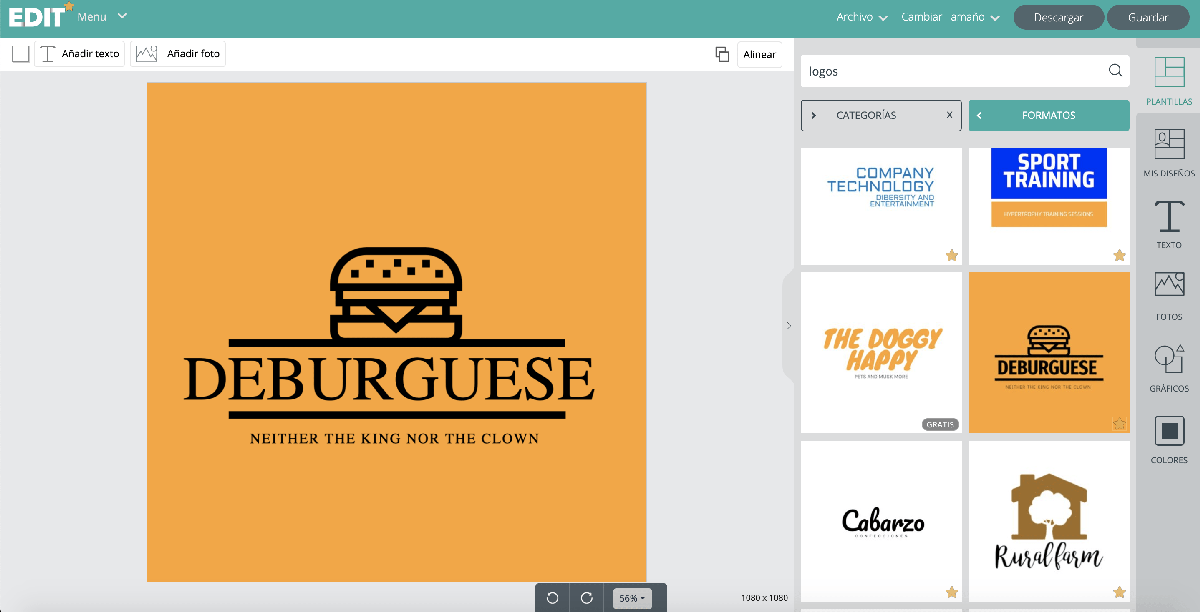
Task: Select The Doggy Happy template thumbnail
Action: pyautogui.click(x=880, y=352)
